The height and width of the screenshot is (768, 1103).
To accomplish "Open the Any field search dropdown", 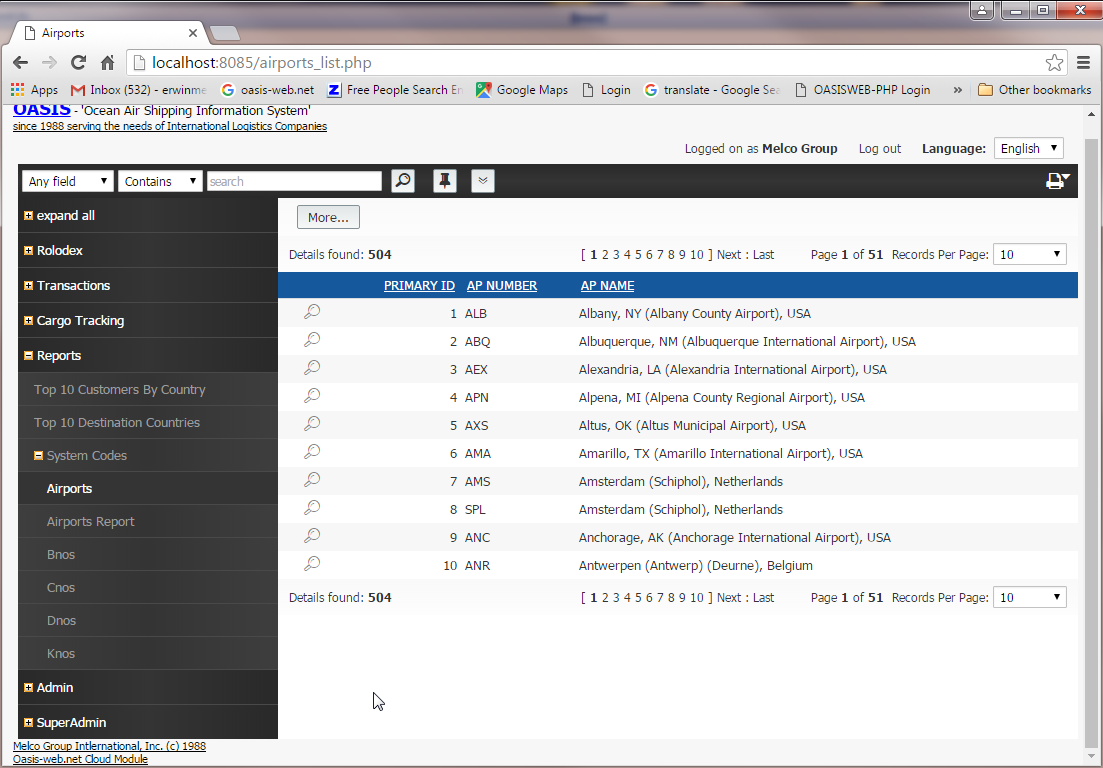I will pyautogui.click(x=68, y=181).
